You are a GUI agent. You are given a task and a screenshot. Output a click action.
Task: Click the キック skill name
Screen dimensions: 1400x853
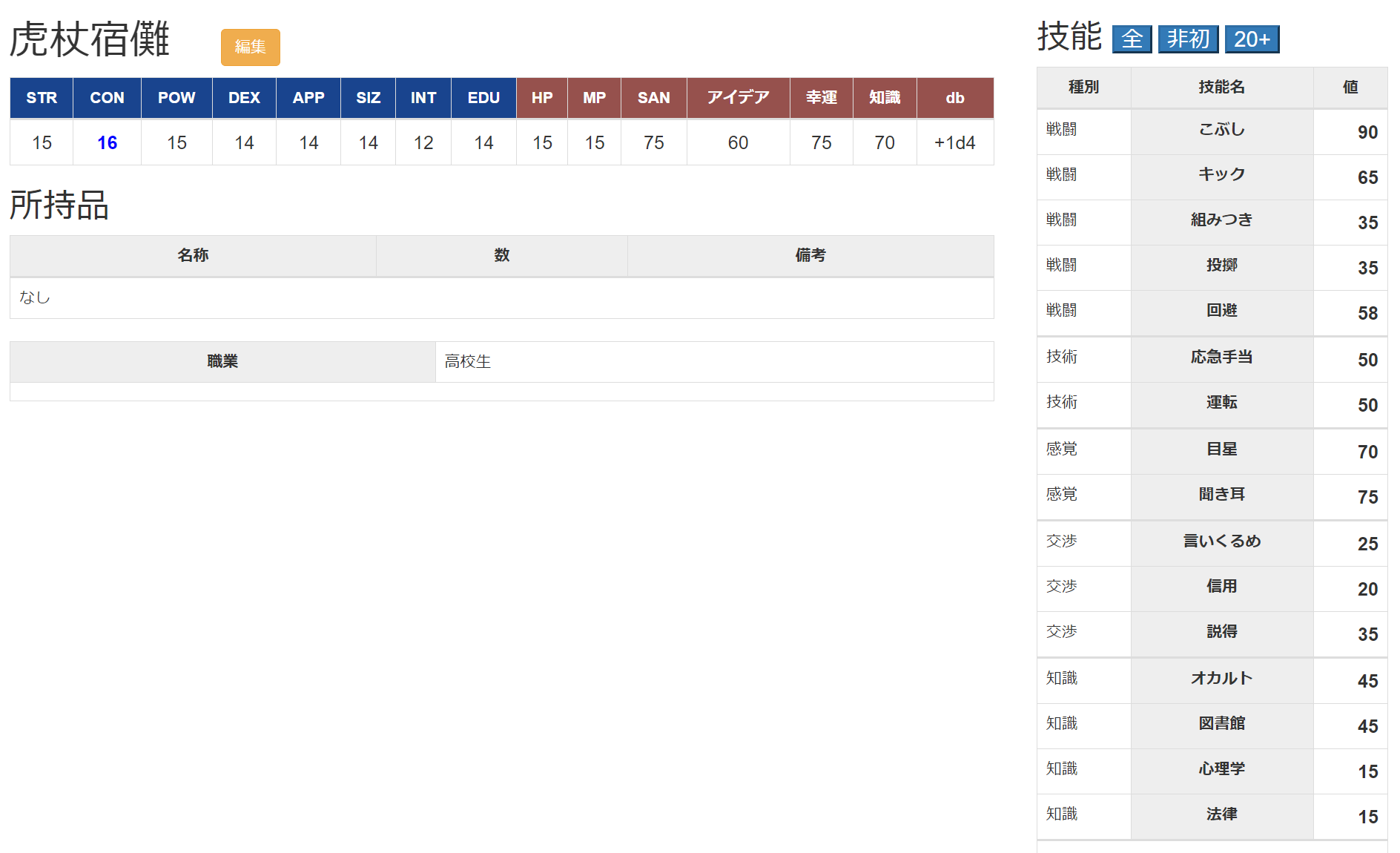tap(1222, 174)
